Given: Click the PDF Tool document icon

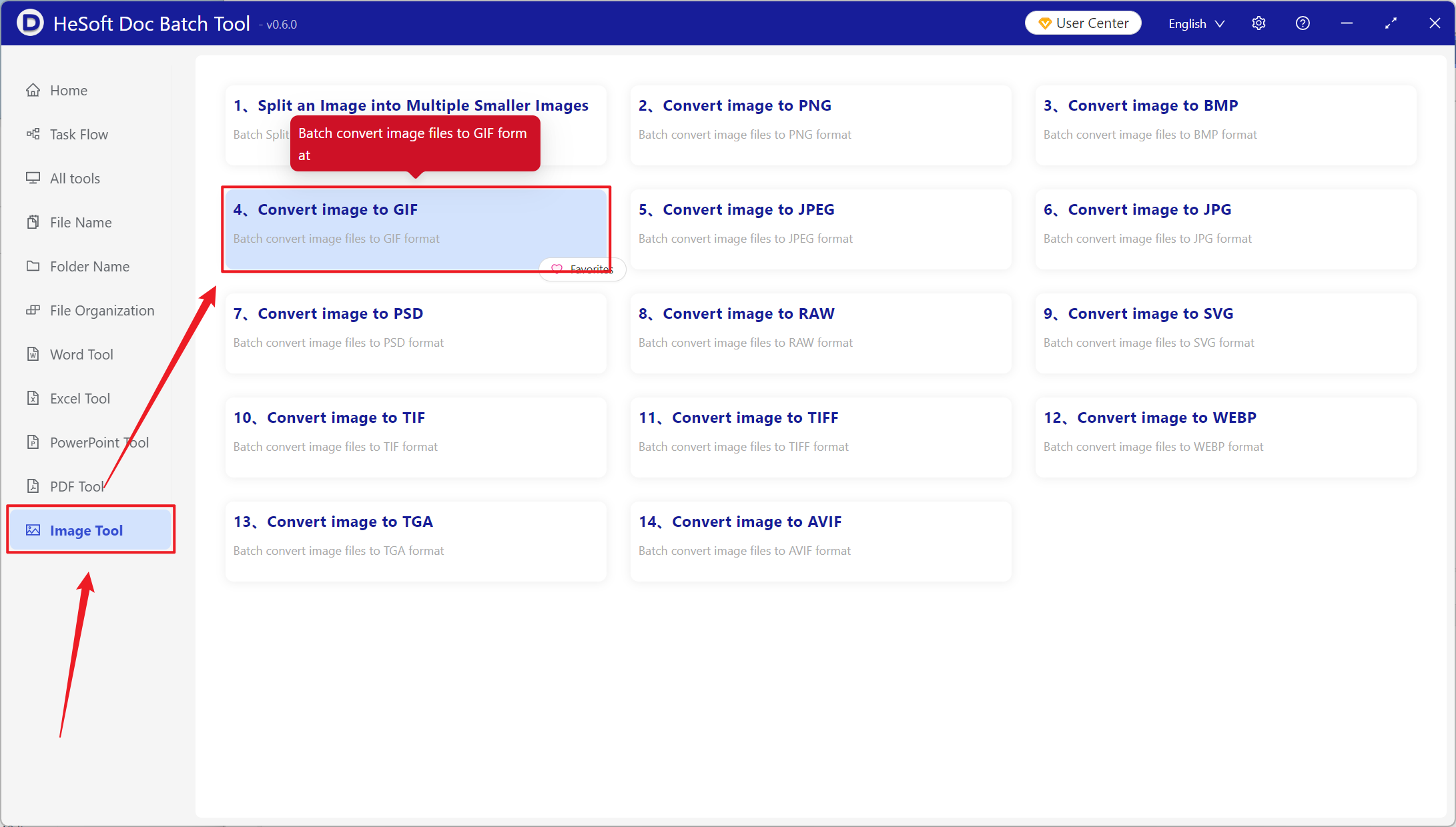Looking at the screenshot, I should tap(33, 486).
